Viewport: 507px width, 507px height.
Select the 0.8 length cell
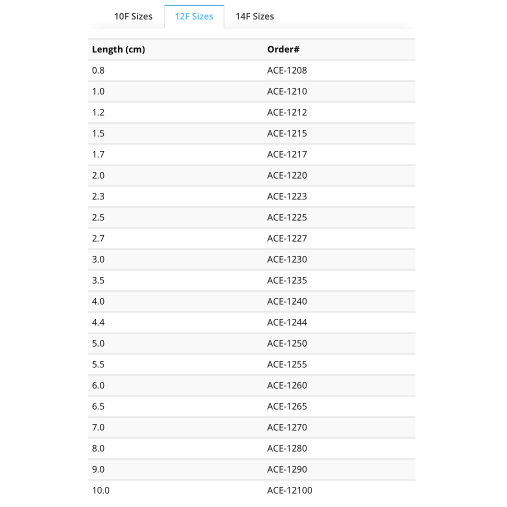click(x=98, y=70)
